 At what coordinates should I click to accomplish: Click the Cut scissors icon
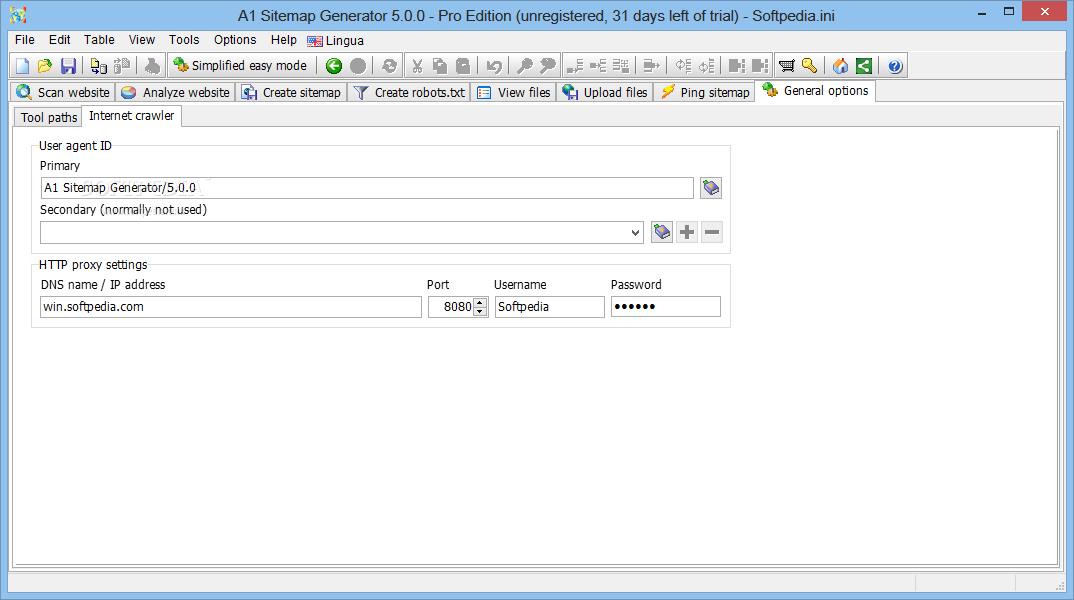(416, 66)
